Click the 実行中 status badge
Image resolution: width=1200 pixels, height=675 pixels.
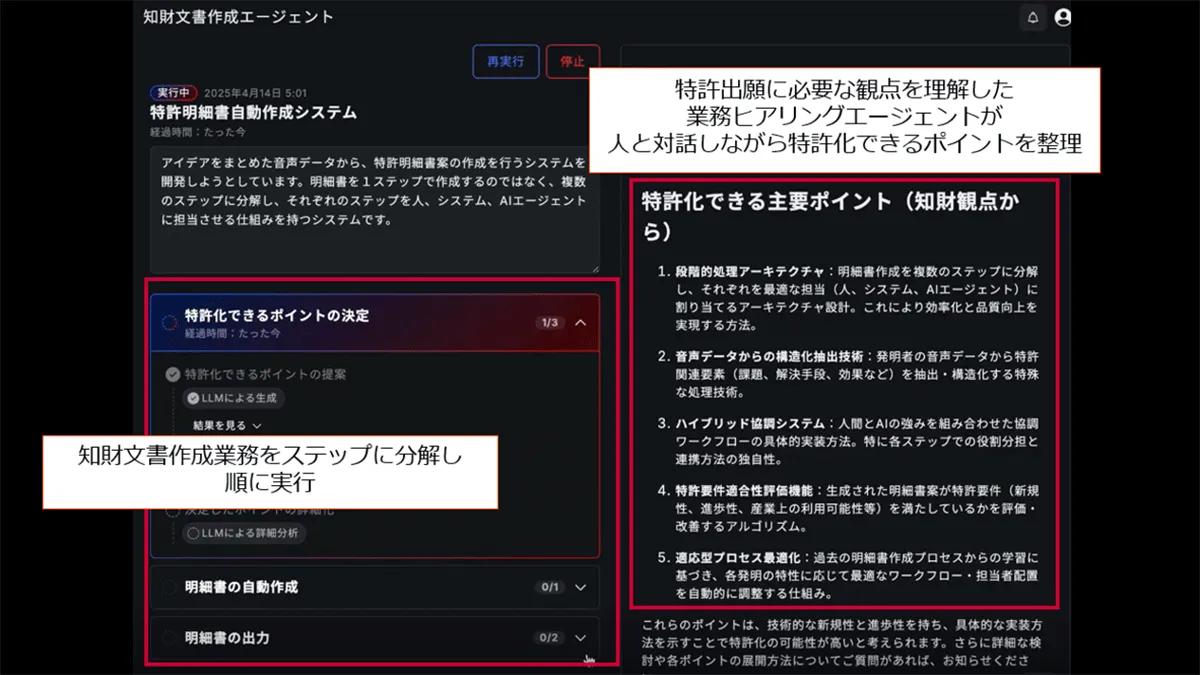click(x=173, y=92)
